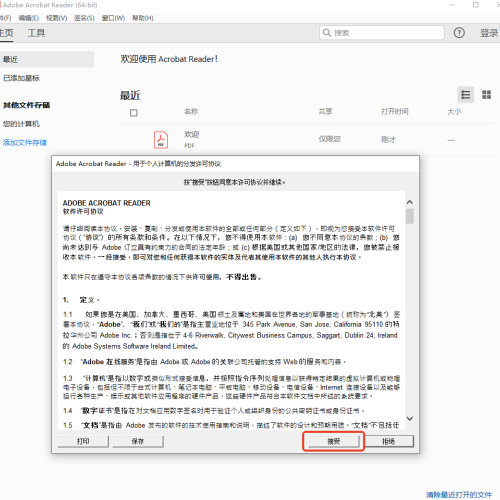This screenshot has width=500, height=500.
Task: Click the 保存 button in dialog
Action: tap(138, 441)
